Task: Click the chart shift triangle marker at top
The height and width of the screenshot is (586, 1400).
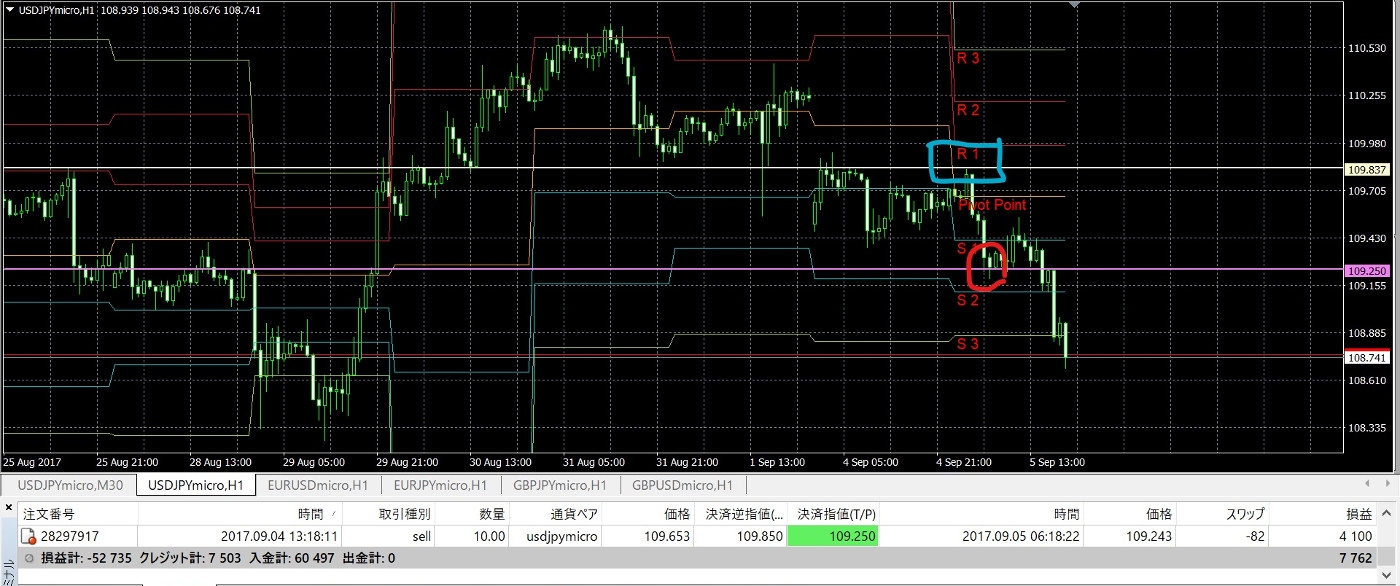Action: (x=1074, y=5)
